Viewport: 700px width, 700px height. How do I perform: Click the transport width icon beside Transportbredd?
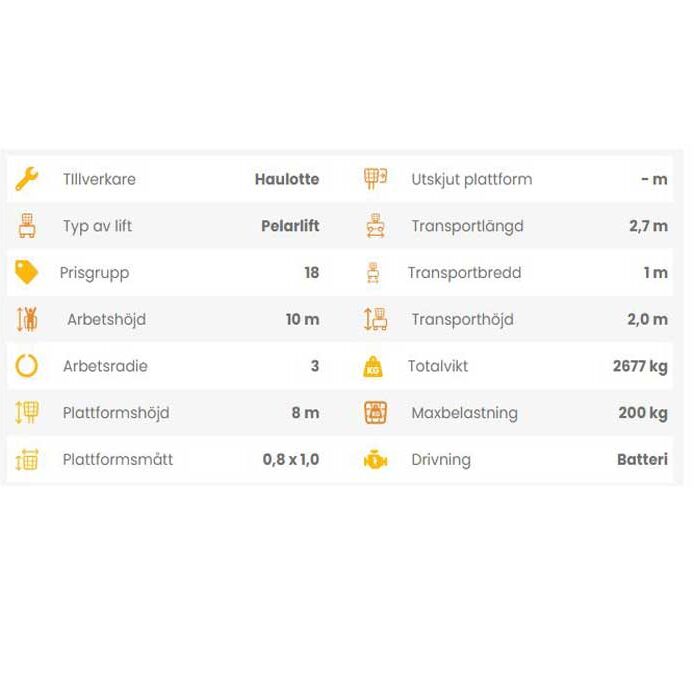coord(375,273)
